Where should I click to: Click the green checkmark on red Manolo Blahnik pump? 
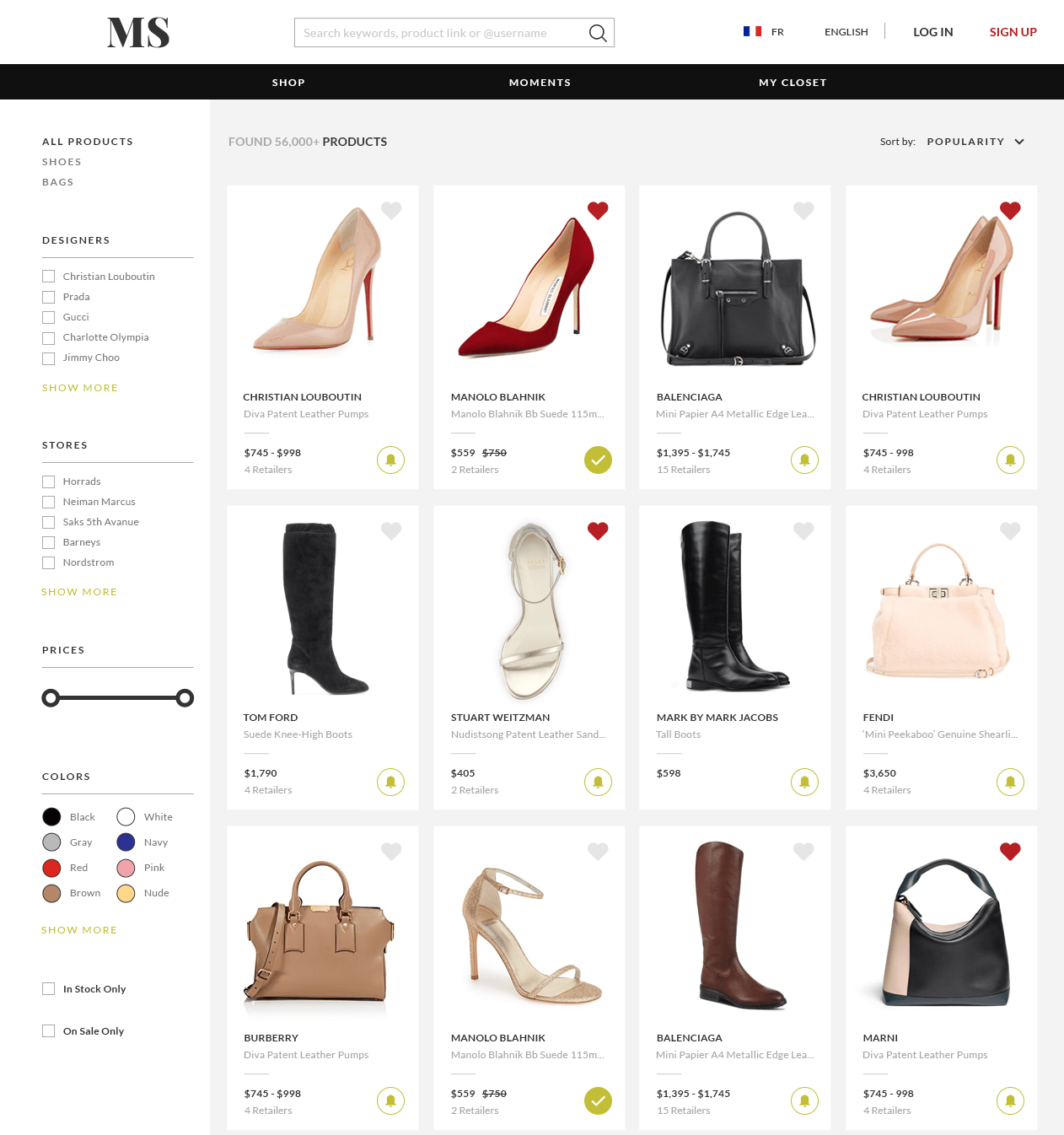[x=598, y=460]
